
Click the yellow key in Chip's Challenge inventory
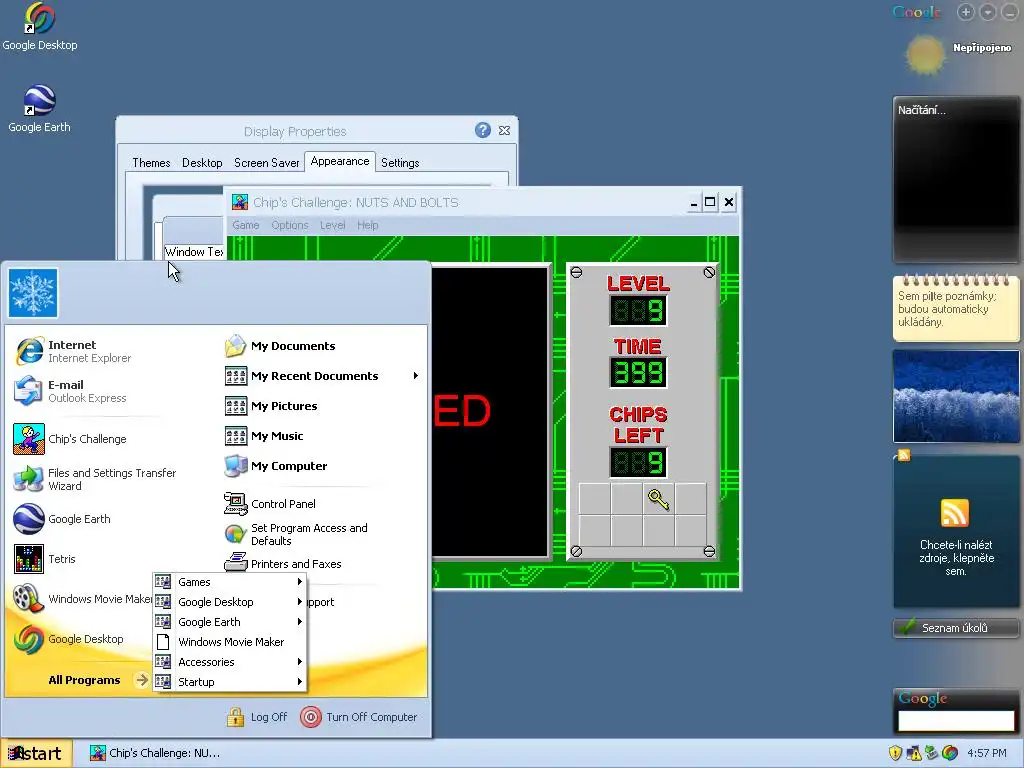click(x=658, y=500)
